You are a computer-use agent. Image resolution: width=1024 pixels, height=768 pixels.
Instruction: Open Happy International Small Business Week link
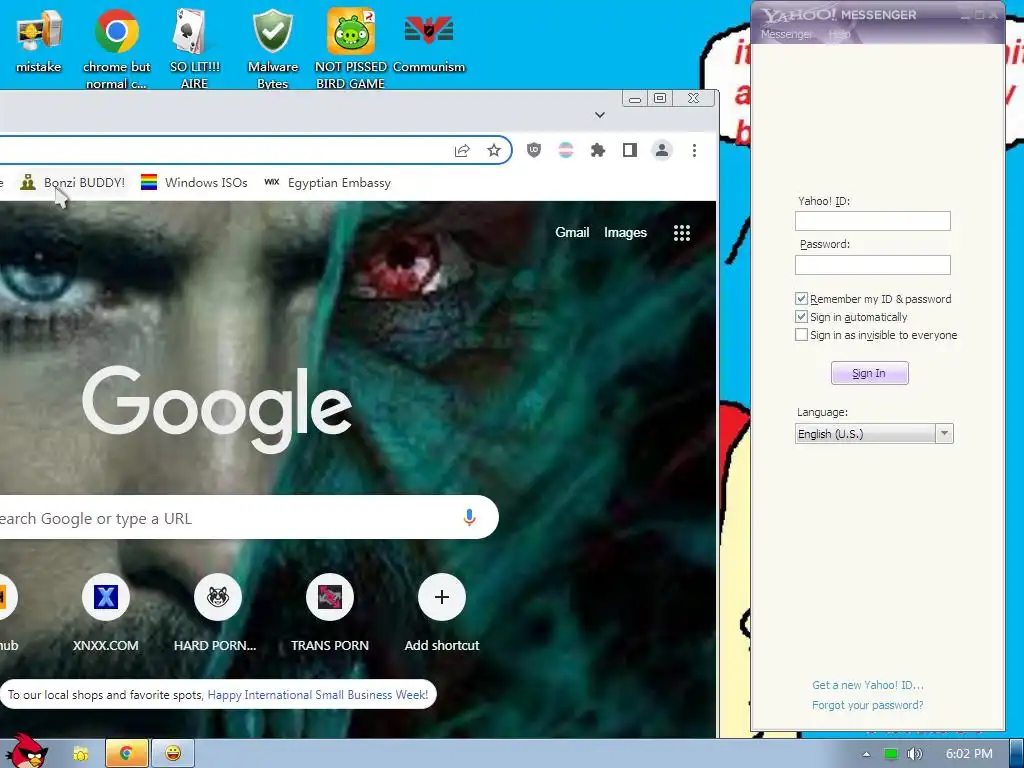[x=317, y=695]
